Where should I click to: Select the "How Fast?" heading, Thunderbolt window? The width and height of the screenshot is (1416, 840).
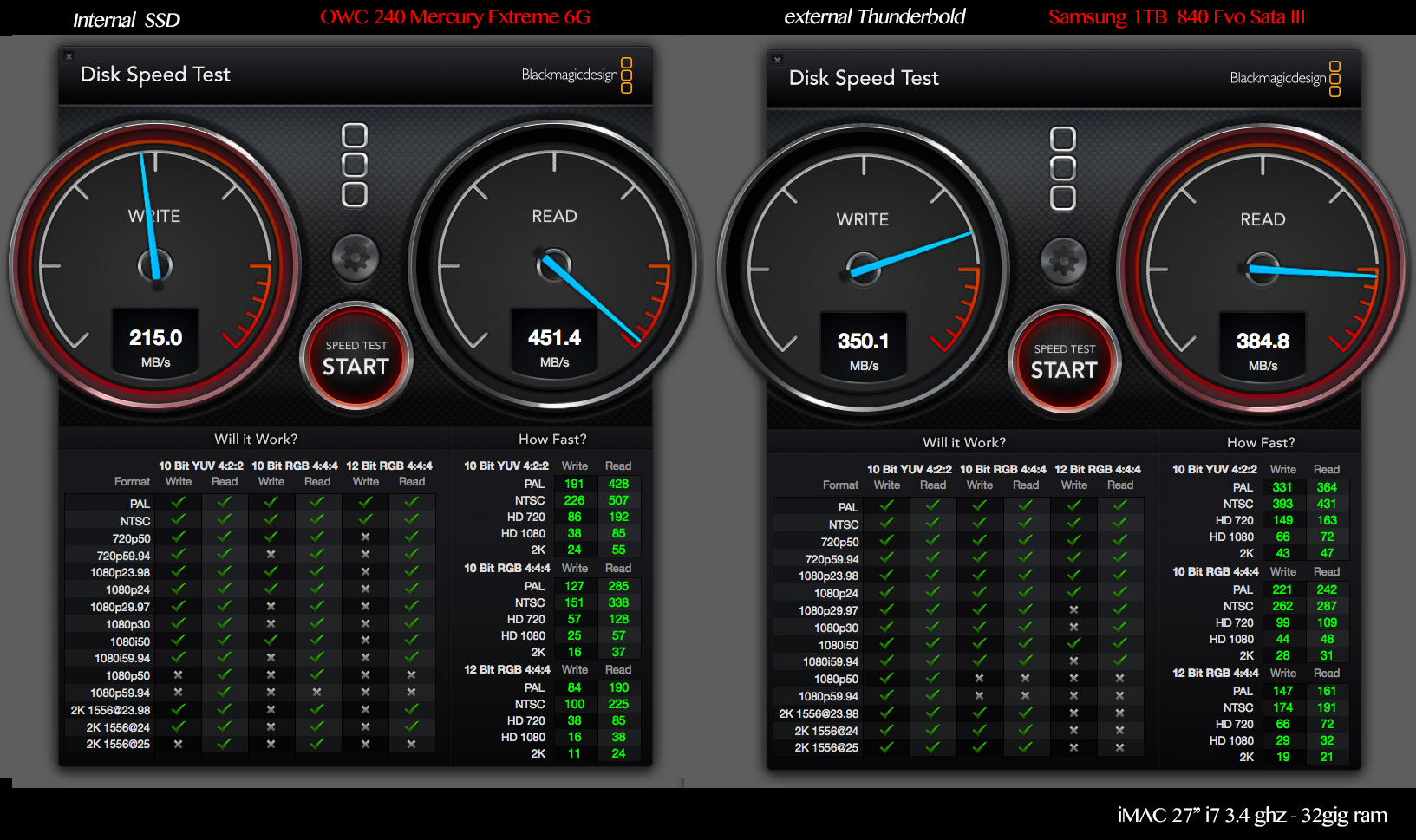coord(1261,443)
